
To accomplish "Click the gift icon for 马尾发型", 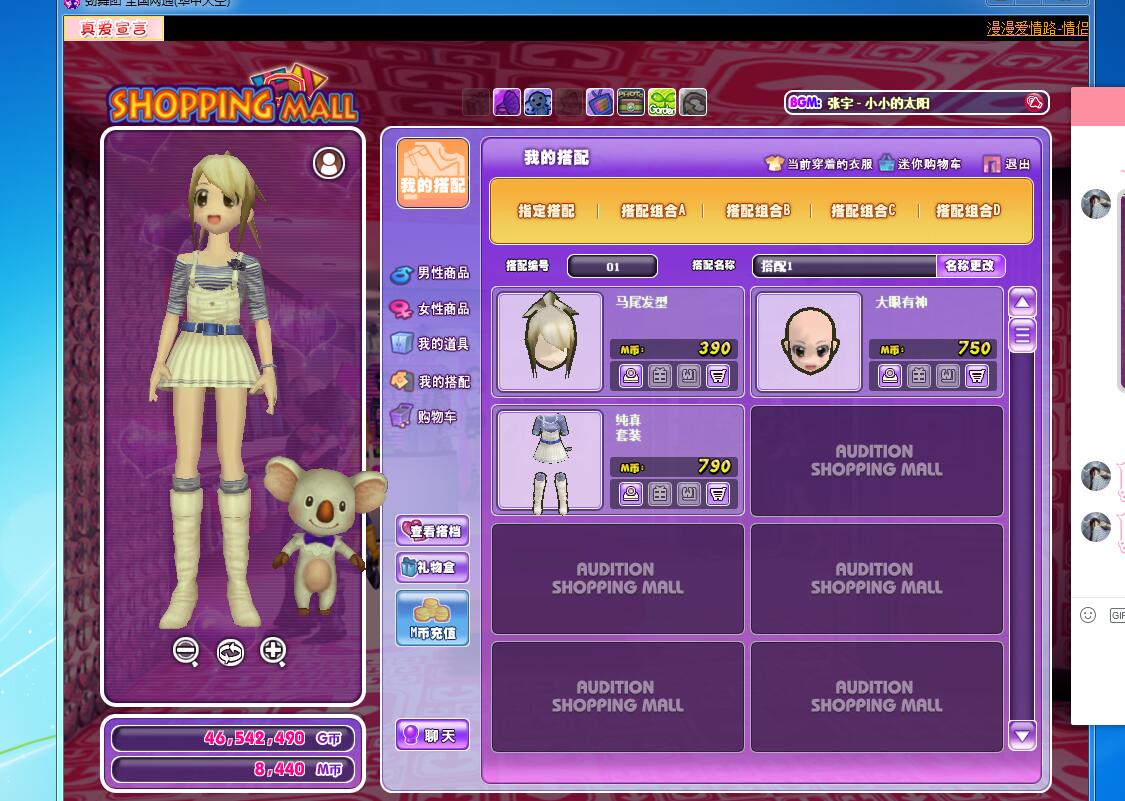I will point(660,375).
